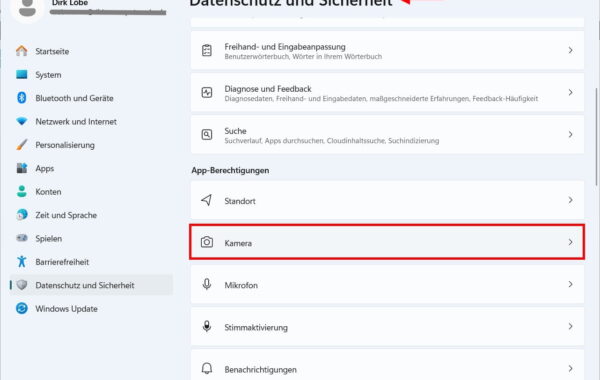Expand Freihand- und Eingabeanpassung chevron

tap(571, 50)
